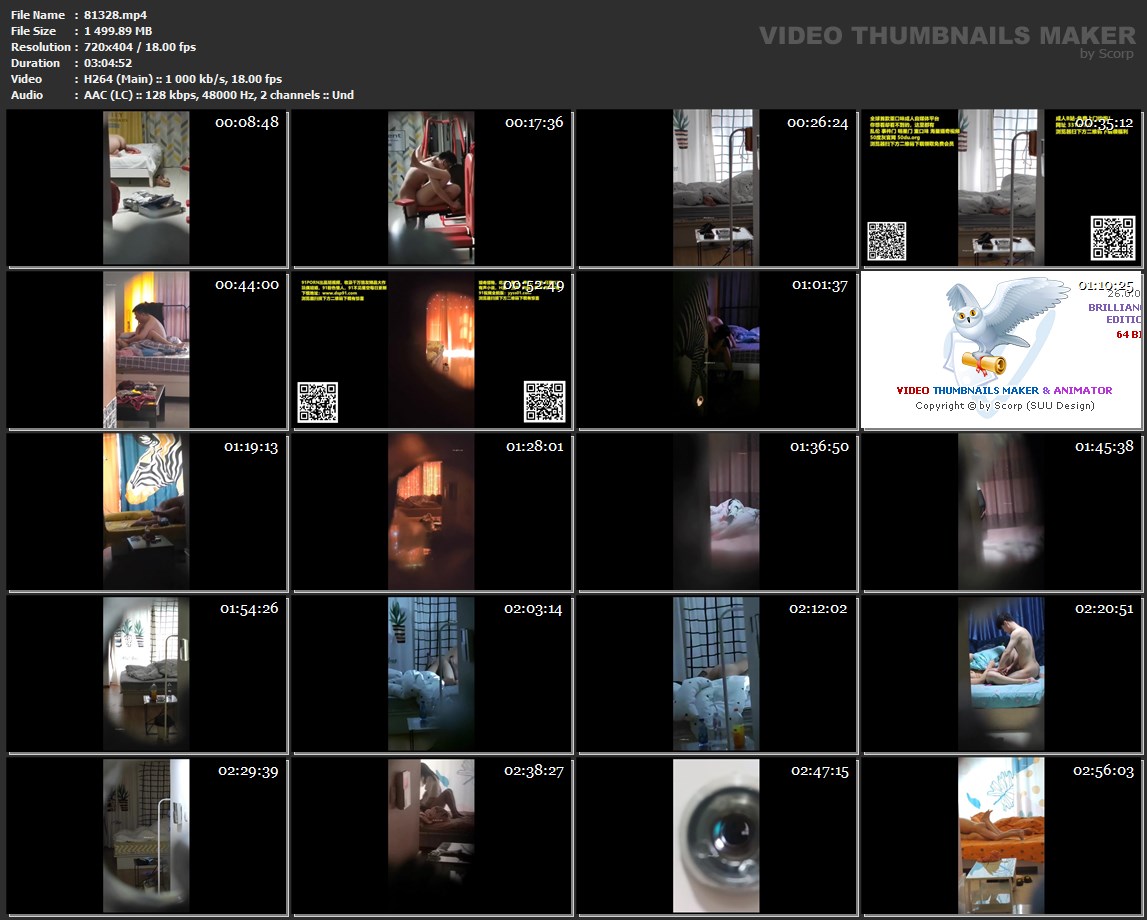Click the left QR code in the 00:52:49 thumbnail

pyautogui.click(x=317, y=402)
